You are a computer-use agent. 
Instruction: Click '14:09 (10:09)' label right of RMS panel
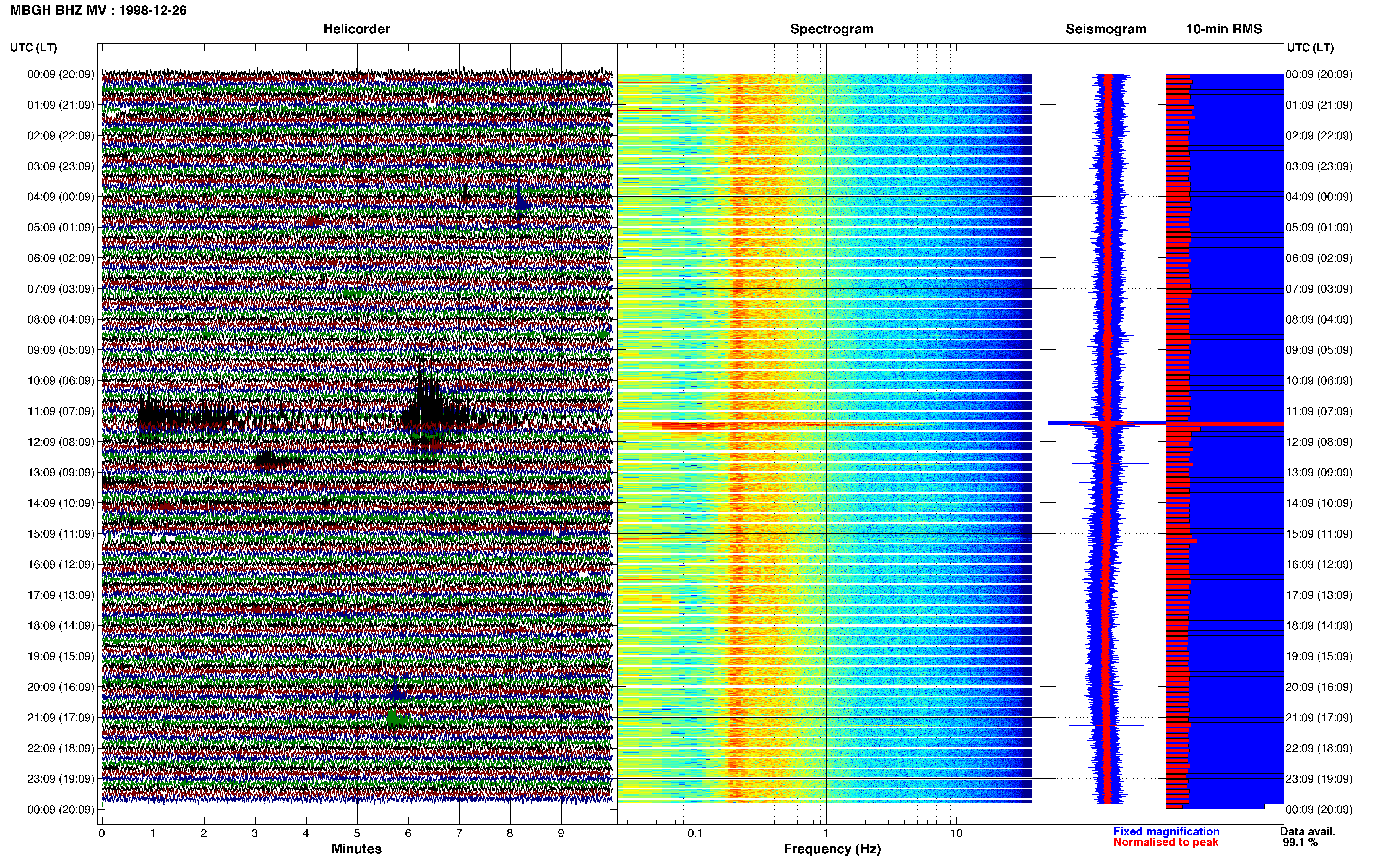pyautogui.click(x=1319, y=504)
